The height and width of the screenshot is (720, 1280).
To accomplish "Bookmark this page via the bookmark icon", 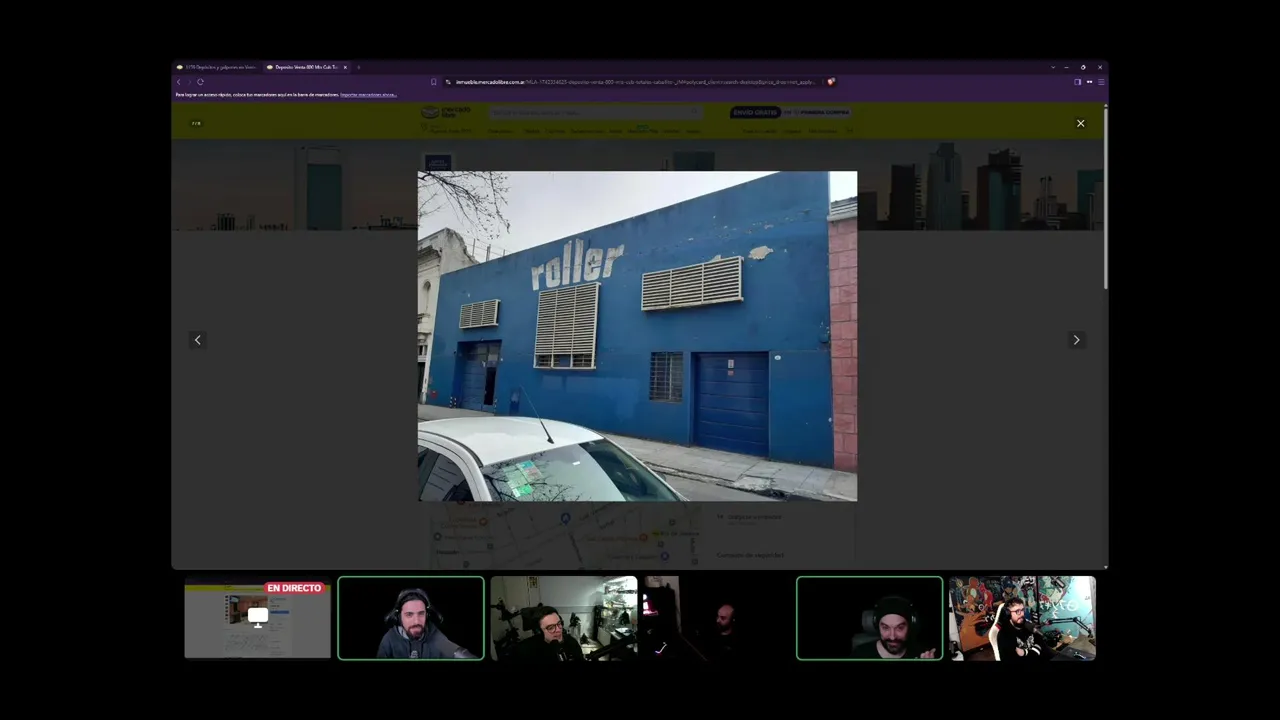I will (433, 82).
